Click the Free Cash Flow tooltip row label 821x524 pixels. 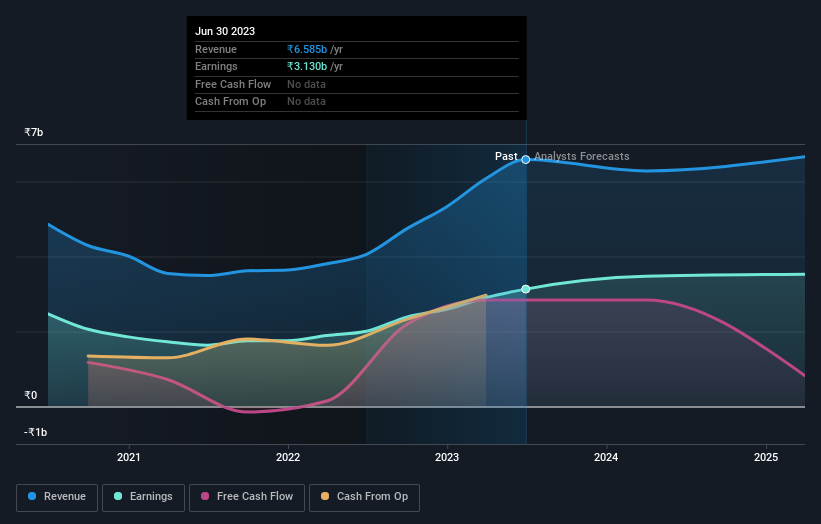[x=233, y=84]
